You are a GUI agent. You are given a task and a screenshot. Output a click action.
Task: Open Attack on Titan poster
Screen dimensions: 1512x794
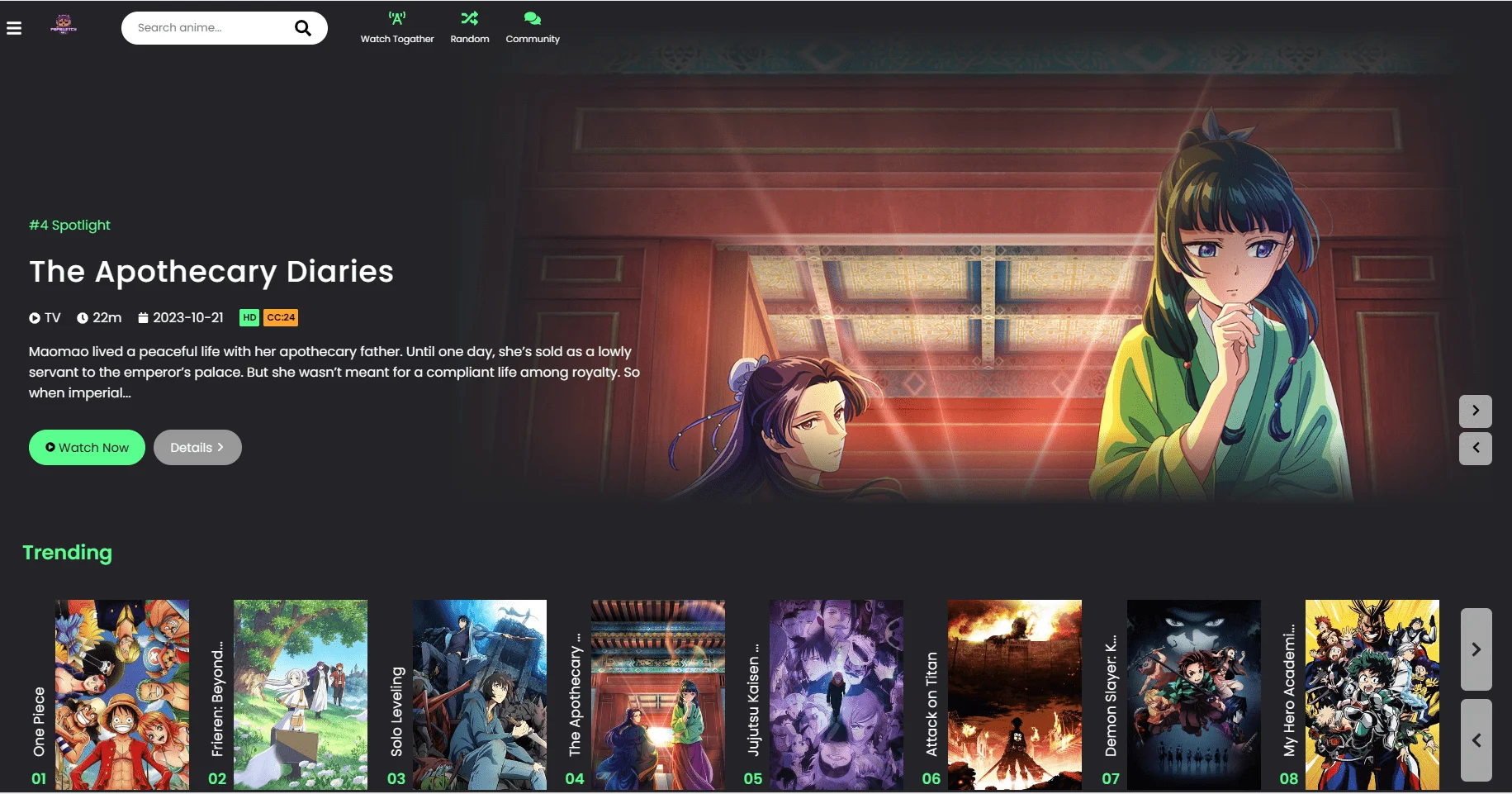1015,695
